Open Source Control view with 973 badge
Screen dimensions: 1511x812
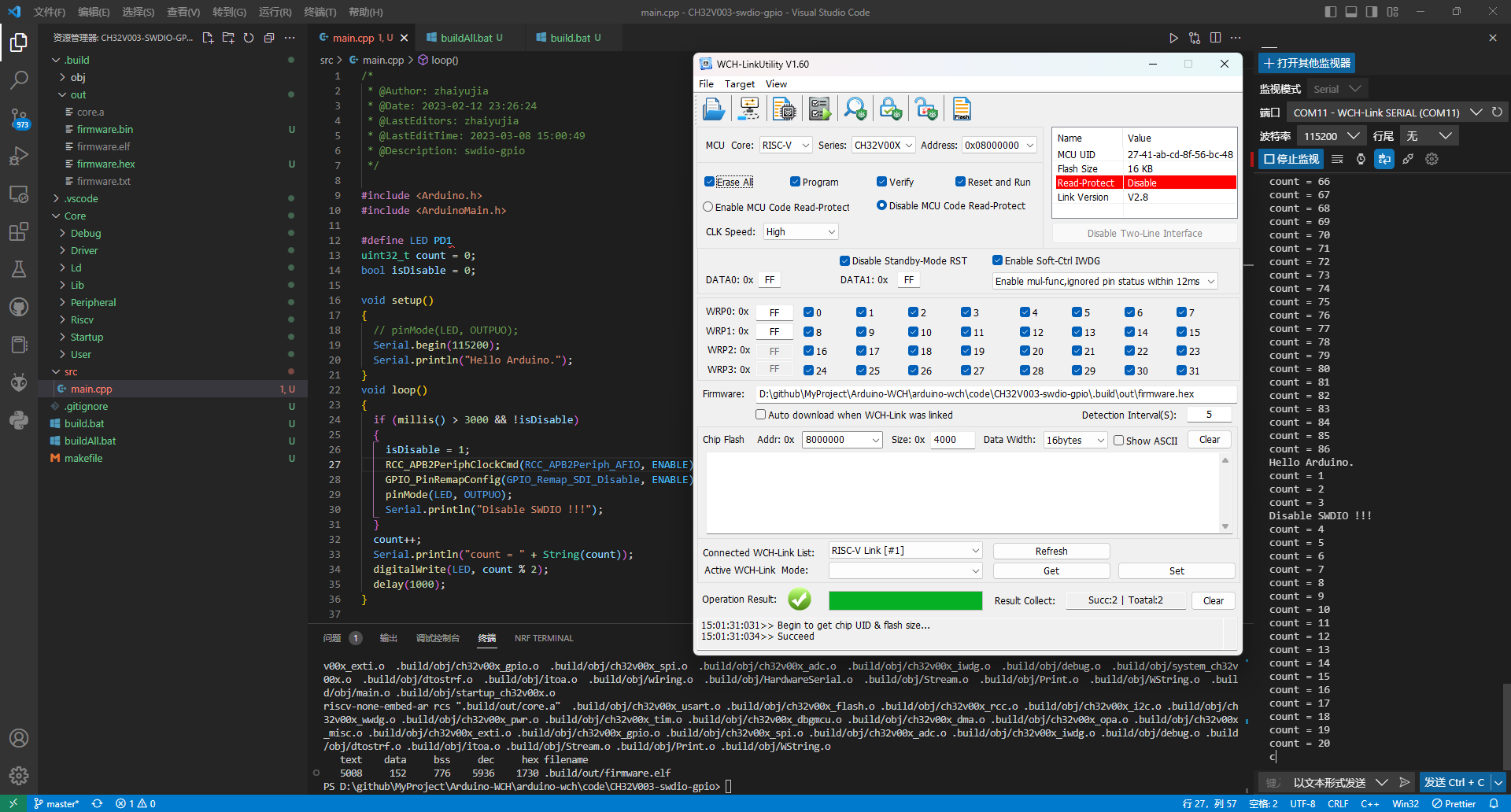19,119
